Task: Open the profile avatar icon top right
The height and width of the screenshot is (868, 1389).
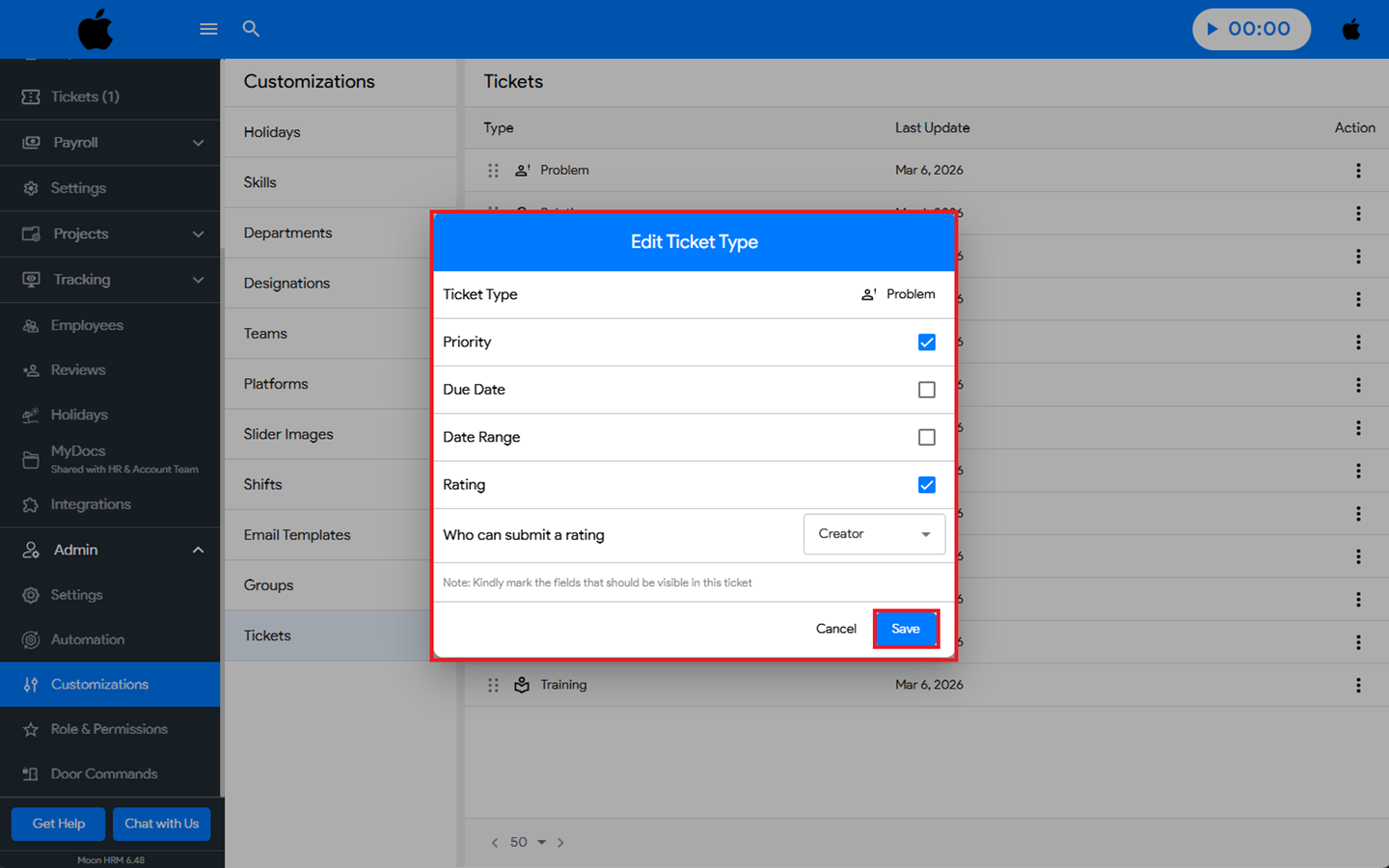Action: pyautogui.click(x=1351, y=29)
